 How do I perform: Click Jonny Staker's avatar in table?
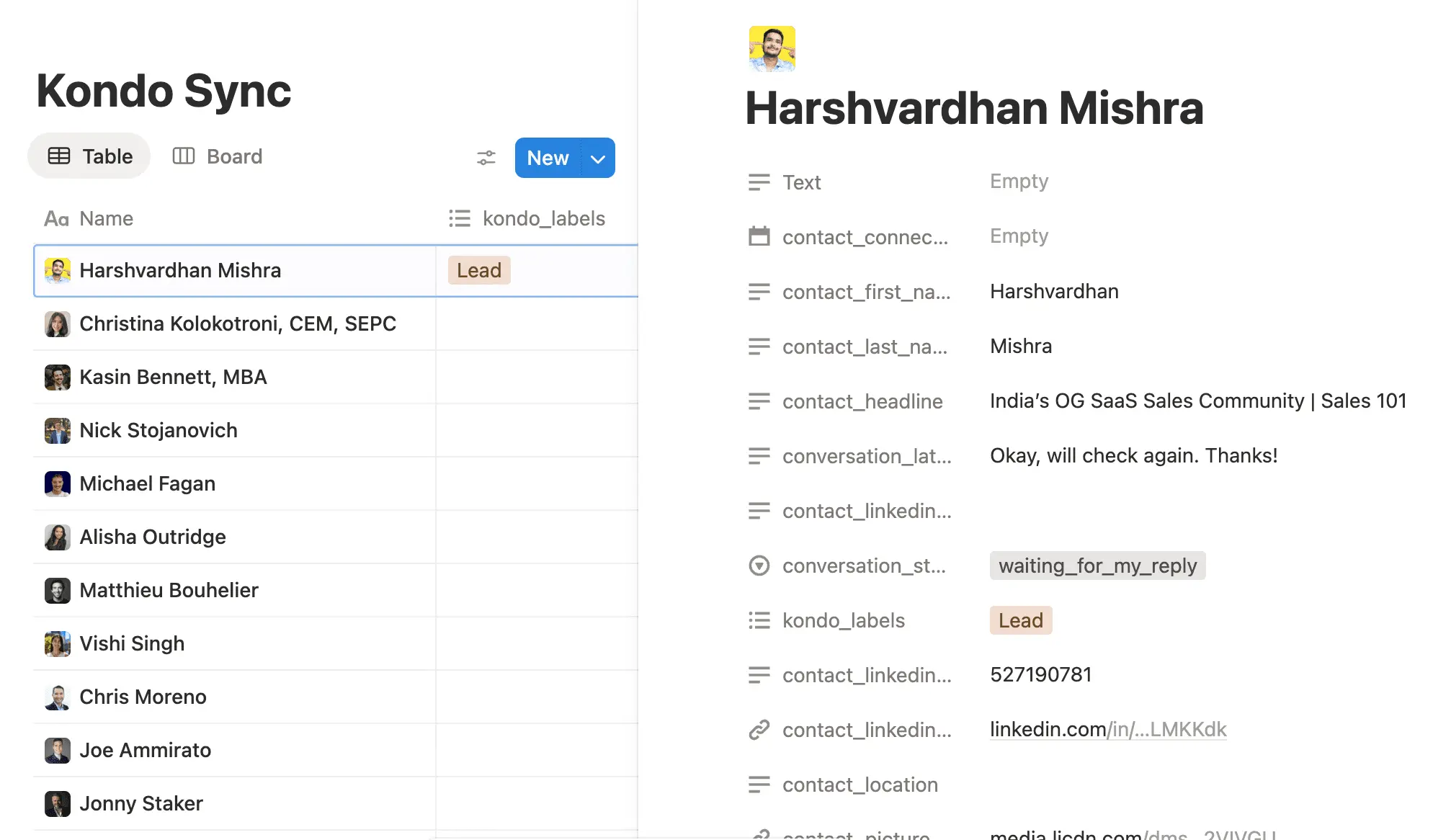(58, 804)
